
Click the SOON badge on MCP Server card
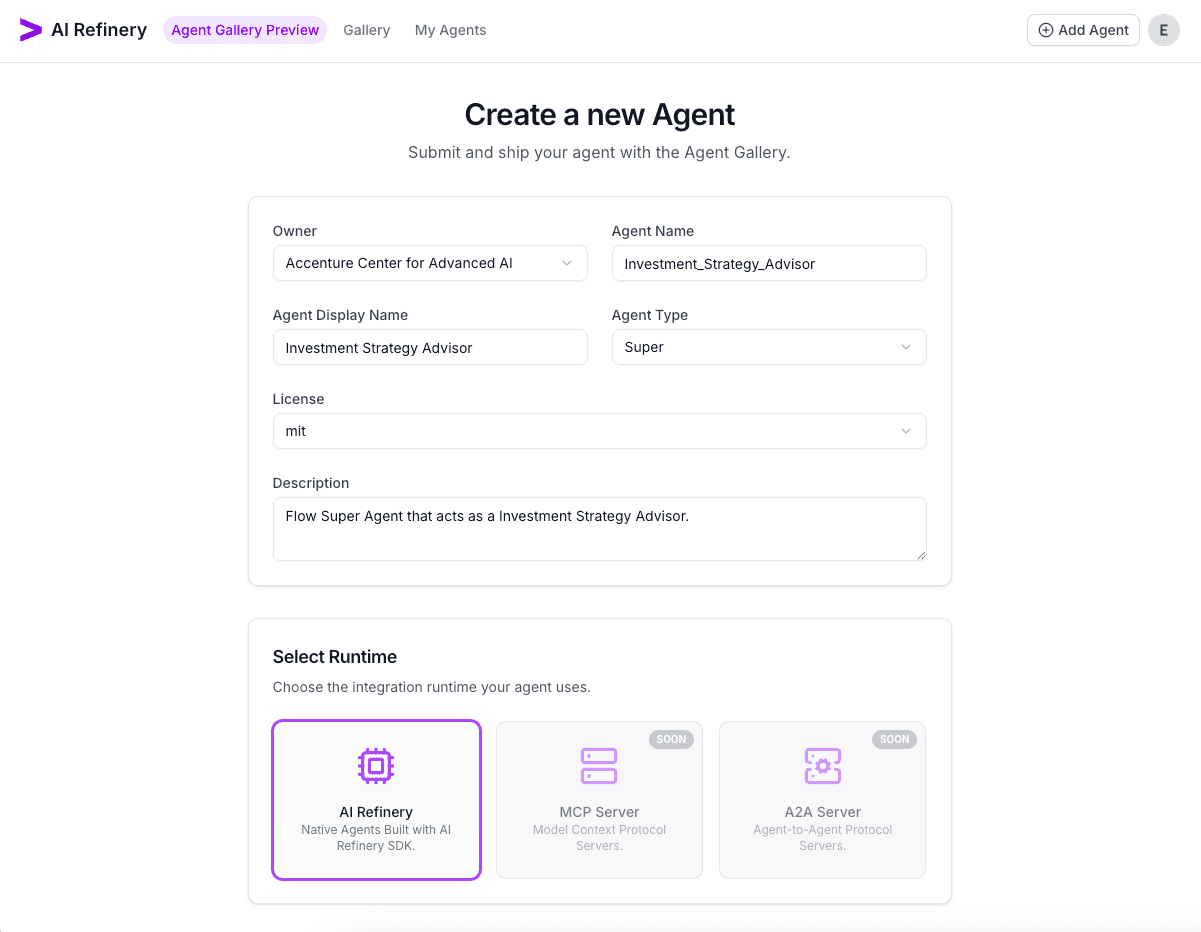(671, 739)
